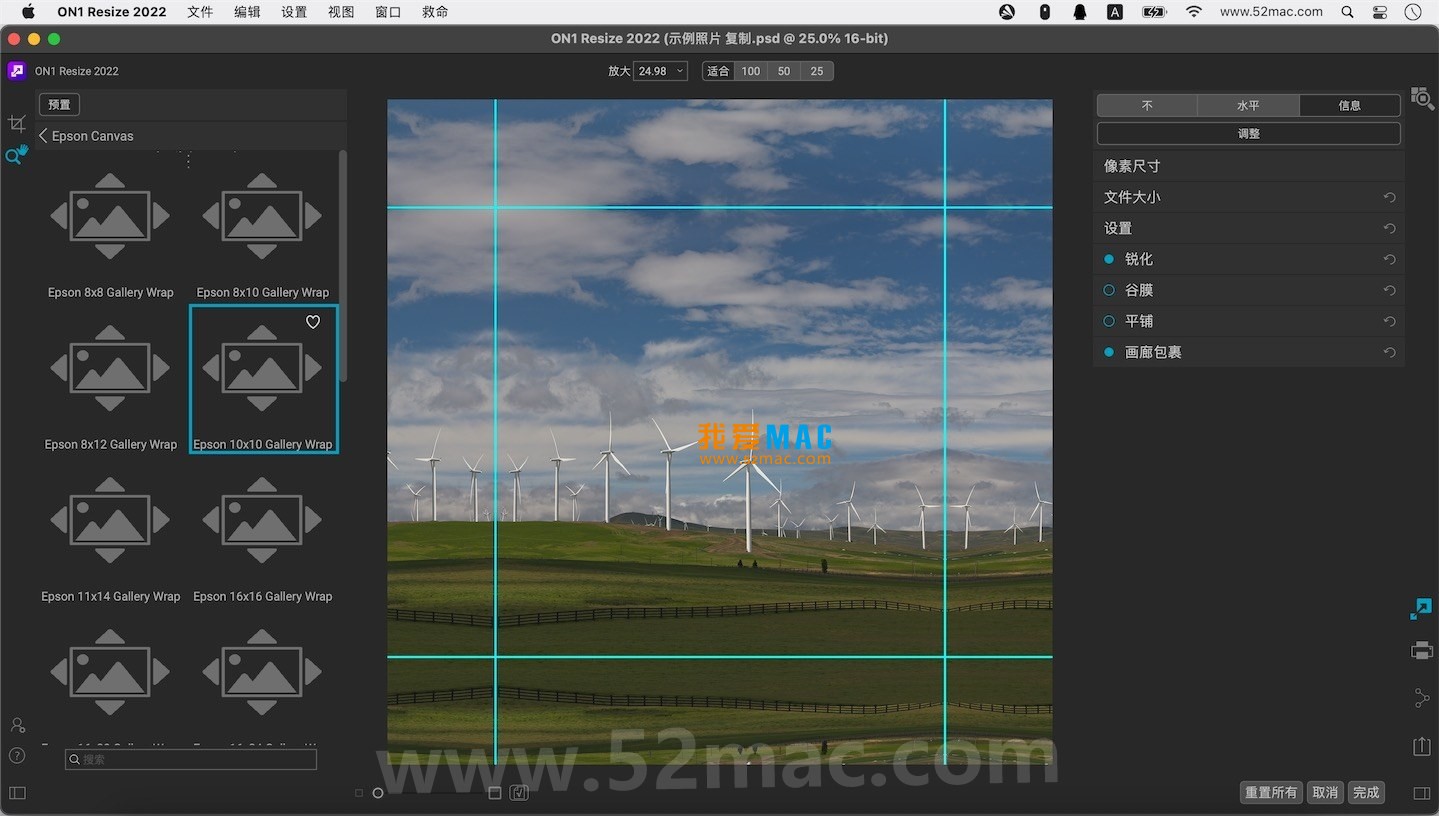
Task: Set zoom to 25
Action: (817, 71)
